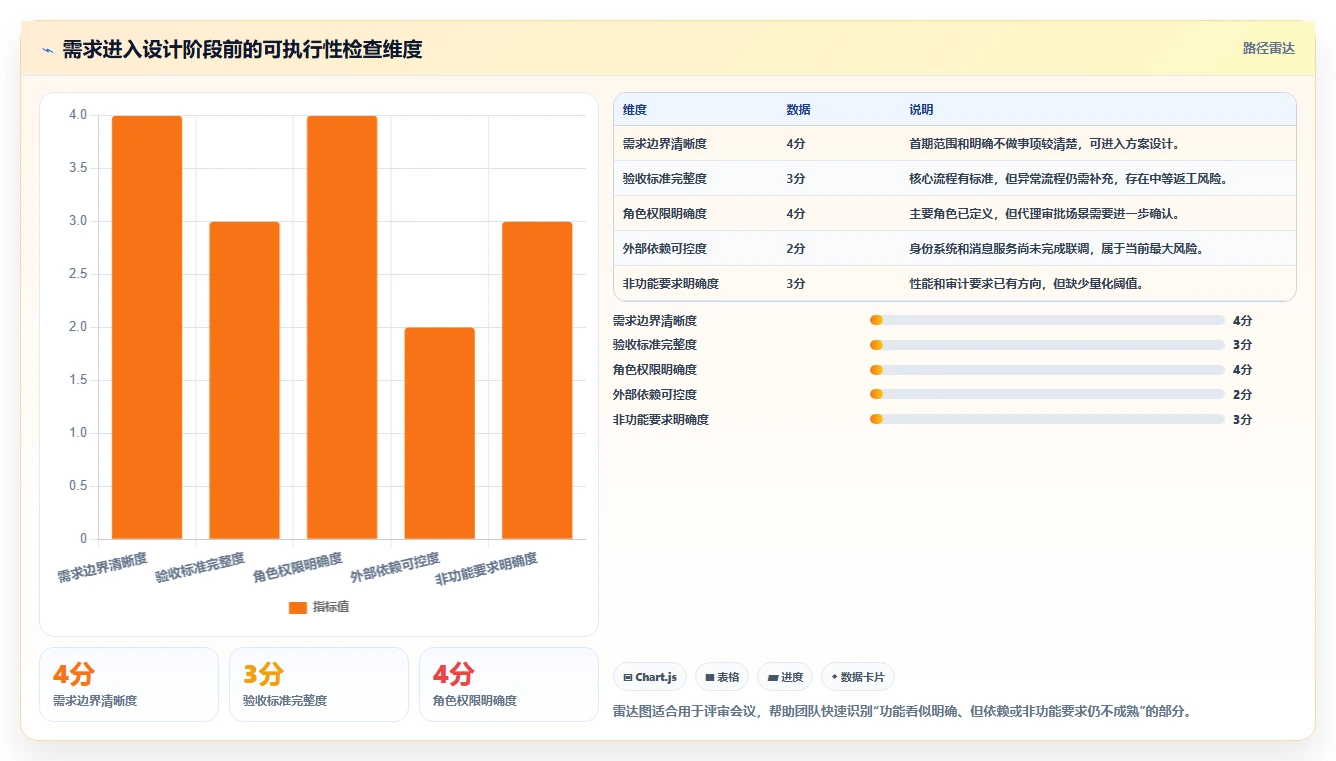The image size is (1336, 761).
Task: Click the lightning icon beside the page title
Action: click(x=48, y=50)
